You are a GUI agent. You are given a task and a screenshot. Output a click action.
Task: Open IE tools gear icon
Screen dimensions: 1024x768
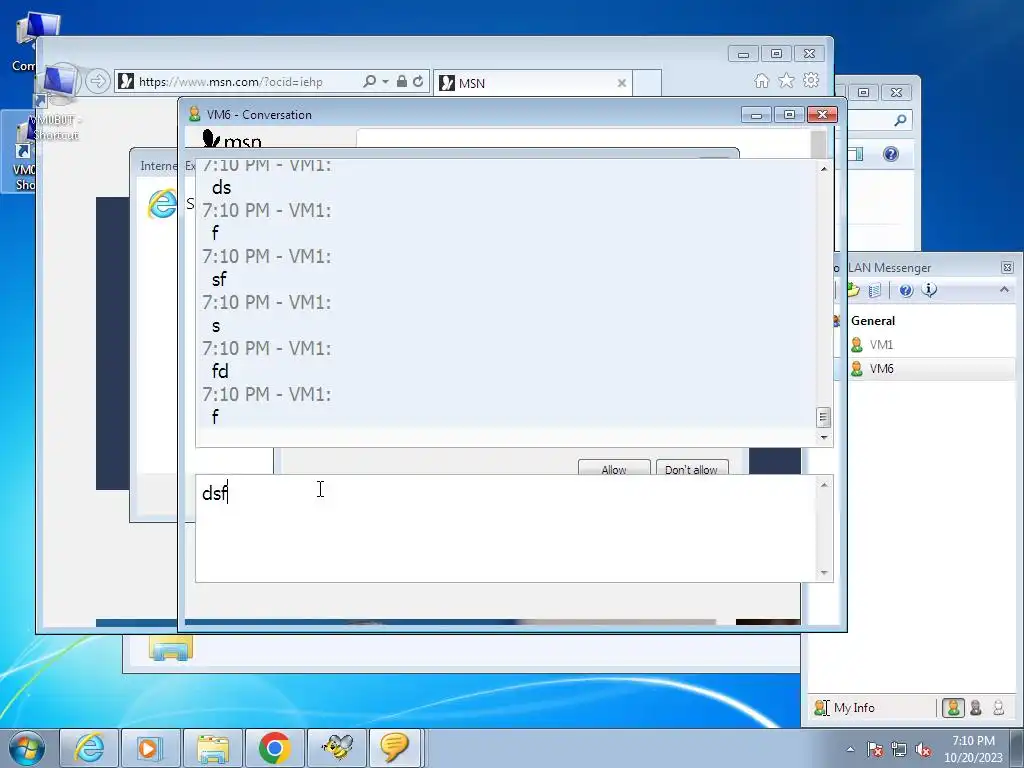811,80
